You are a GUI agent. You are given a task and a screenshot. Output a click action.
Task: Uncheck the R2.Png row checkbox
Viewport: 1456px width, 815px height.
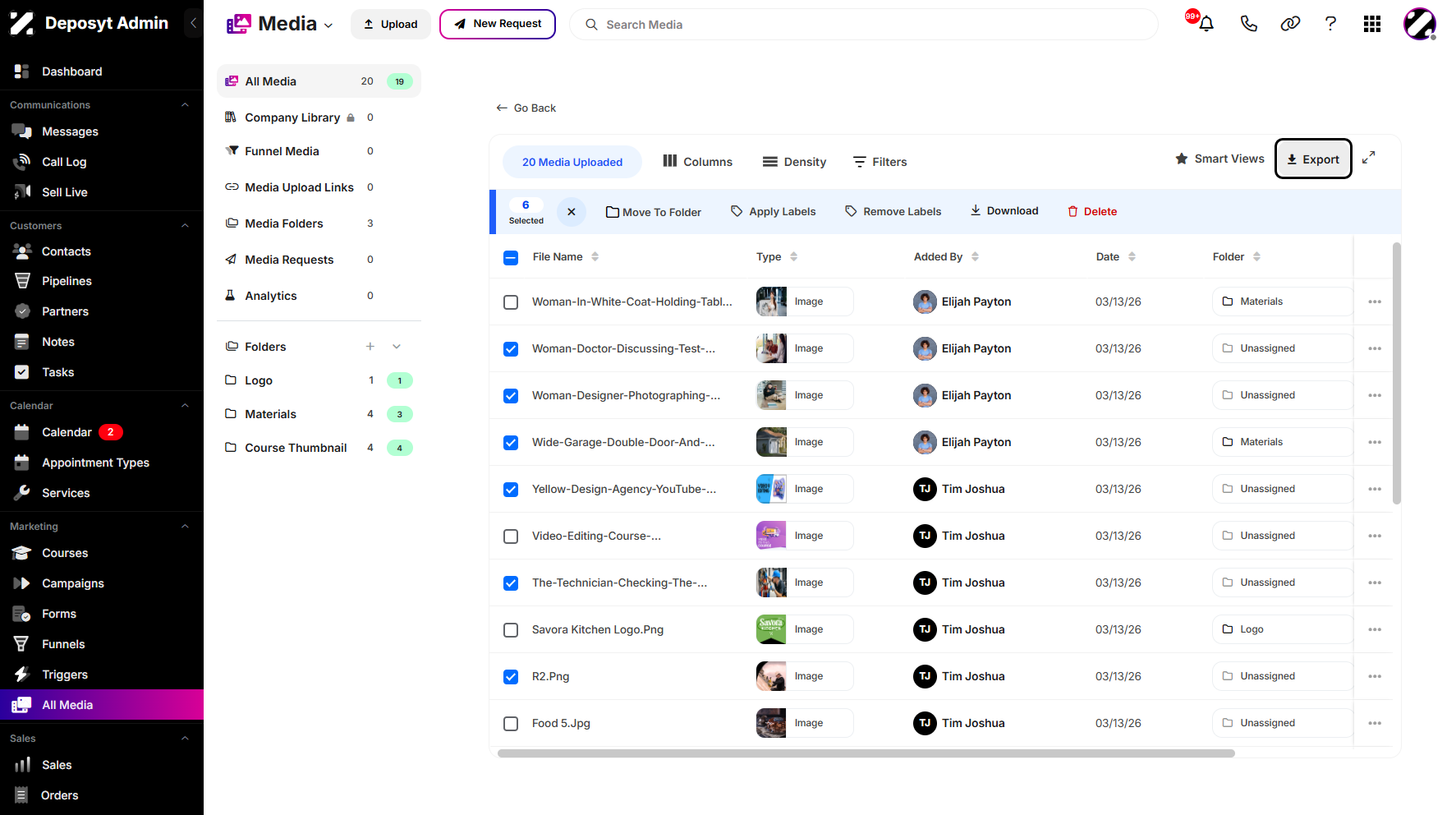click(x=511, y=677)
